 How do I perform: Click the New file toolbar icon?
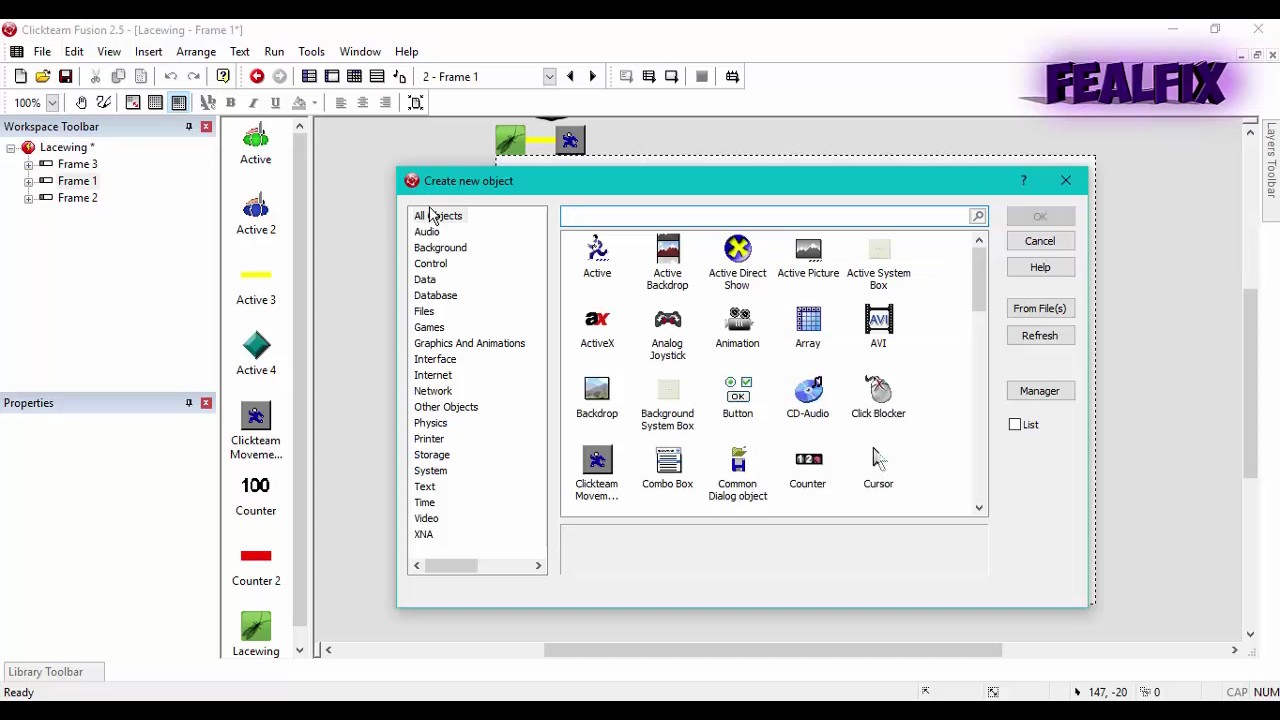[x=20, y=76]
